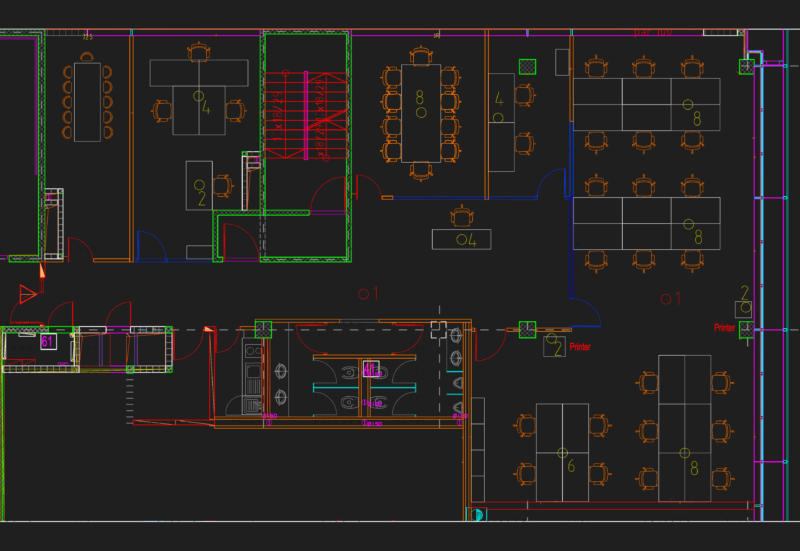Select the topmost washbasin on the restroom's right wall
800x551 pixels.
455,335
